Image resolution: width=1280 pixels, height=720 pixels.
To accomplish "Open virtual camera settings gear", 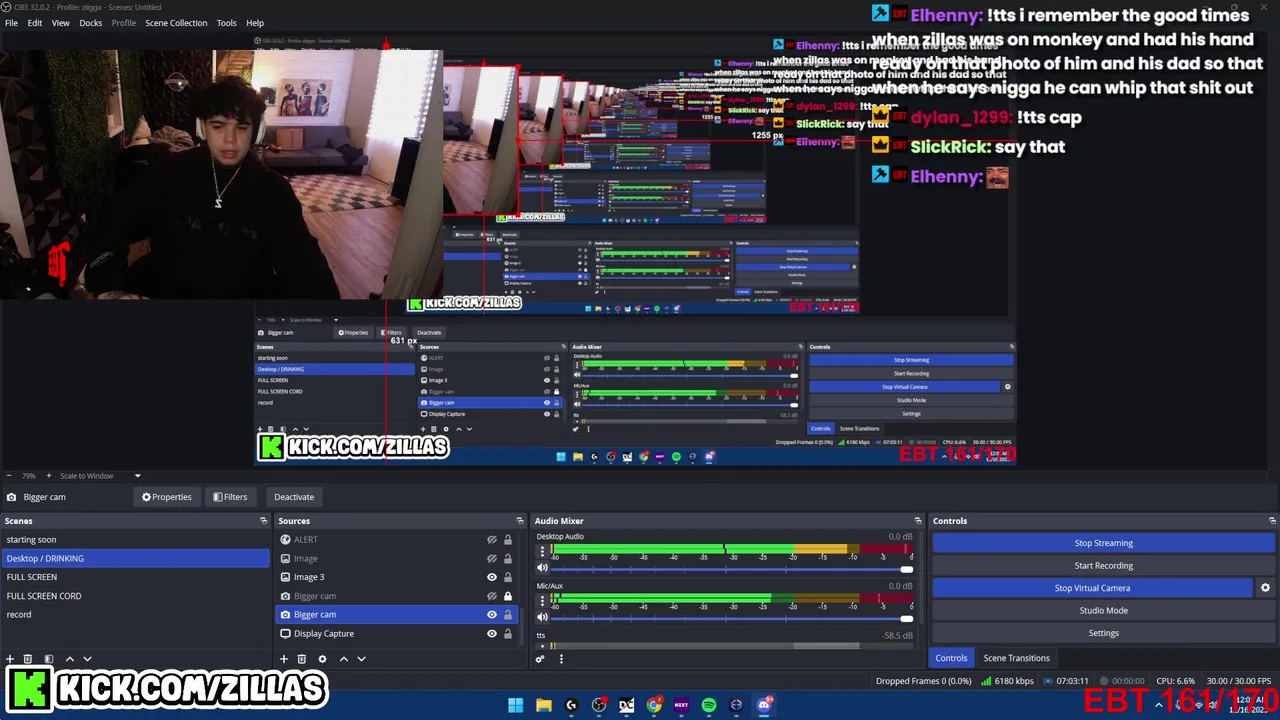I will 1265,588.
